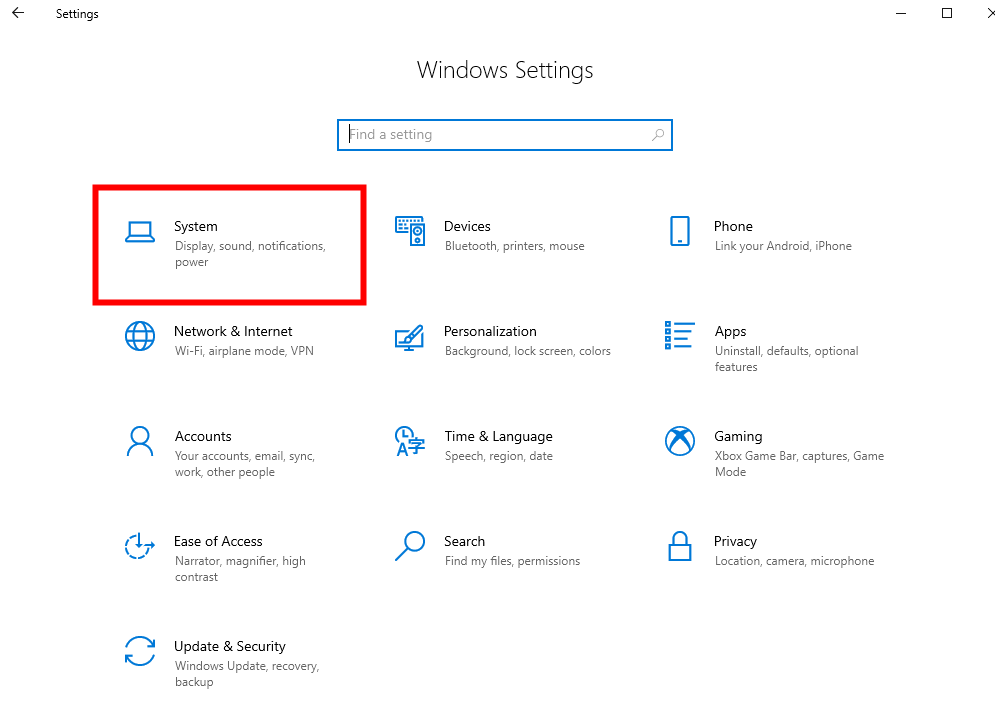The height and width of the screenshot is (715, 995).
Task: Open the Privacy settings title
Action: pos(735,542)
